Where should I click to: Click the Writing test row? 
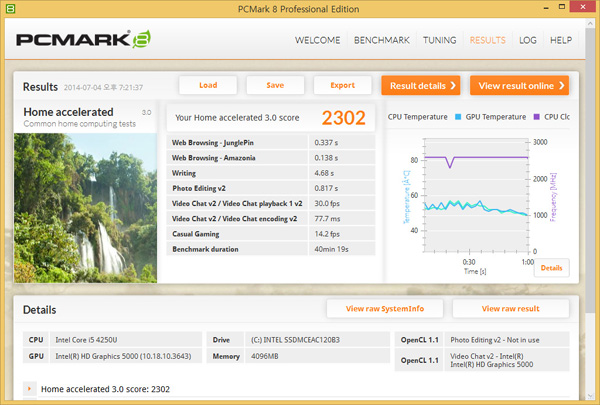click(x=271, y=173)
